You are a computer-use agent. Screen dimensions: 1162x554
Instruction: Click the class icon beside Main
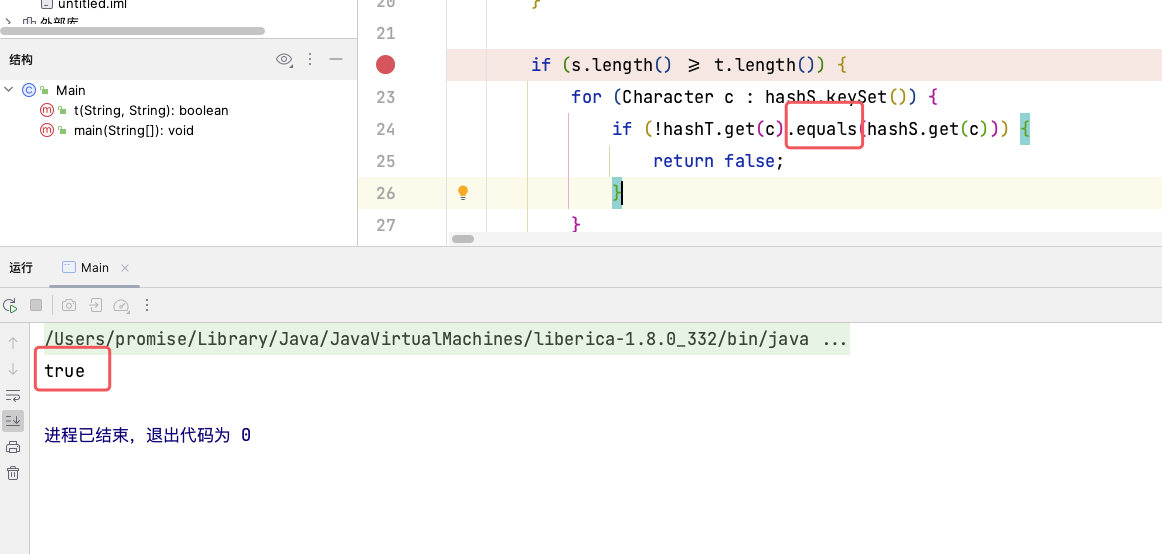pos(29,90)
